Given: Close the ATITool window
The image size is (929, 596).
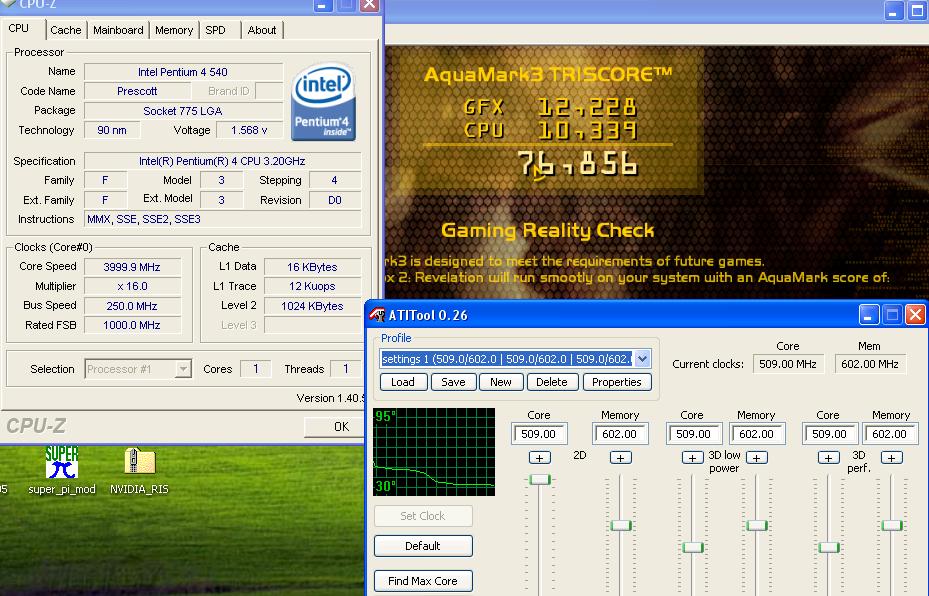Looking at the screenshot, I should [915, 315].
